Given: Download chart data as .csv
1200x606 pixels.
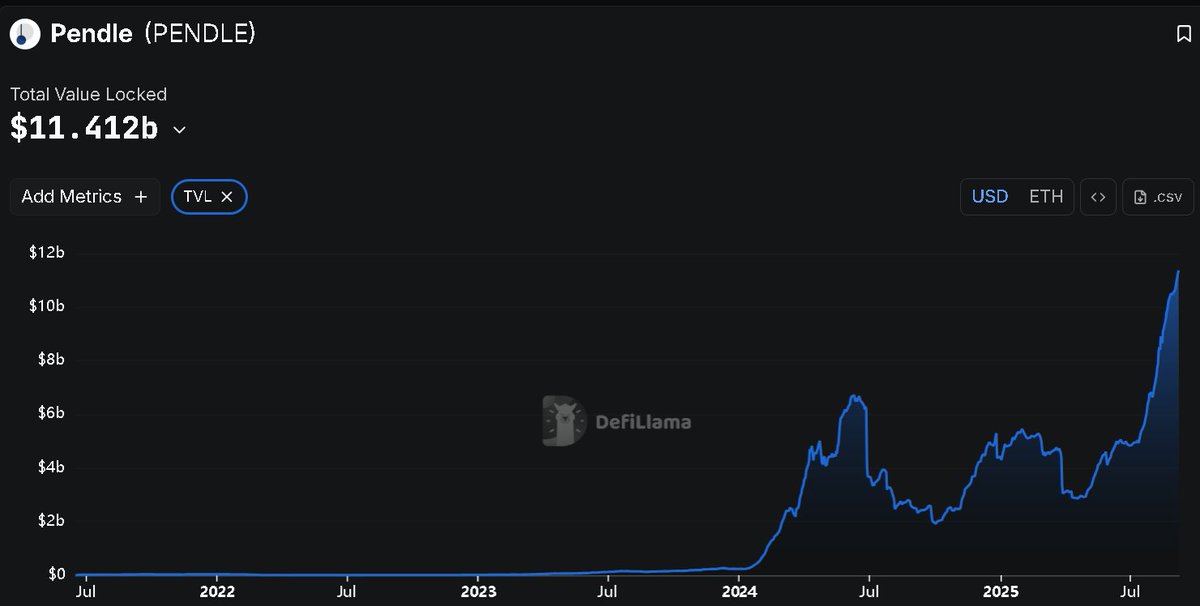Looking at the screenshot, I should pos(1158,197).
